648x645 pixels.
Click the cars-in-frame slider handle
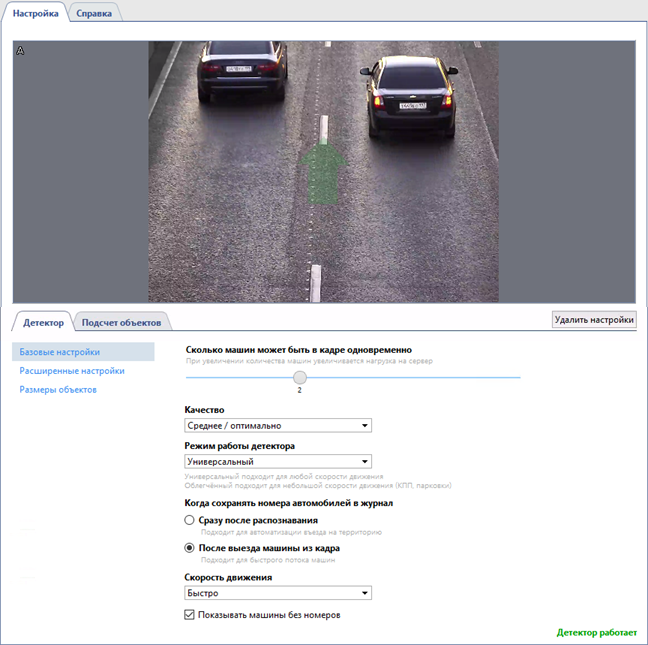tap(299, 377)
